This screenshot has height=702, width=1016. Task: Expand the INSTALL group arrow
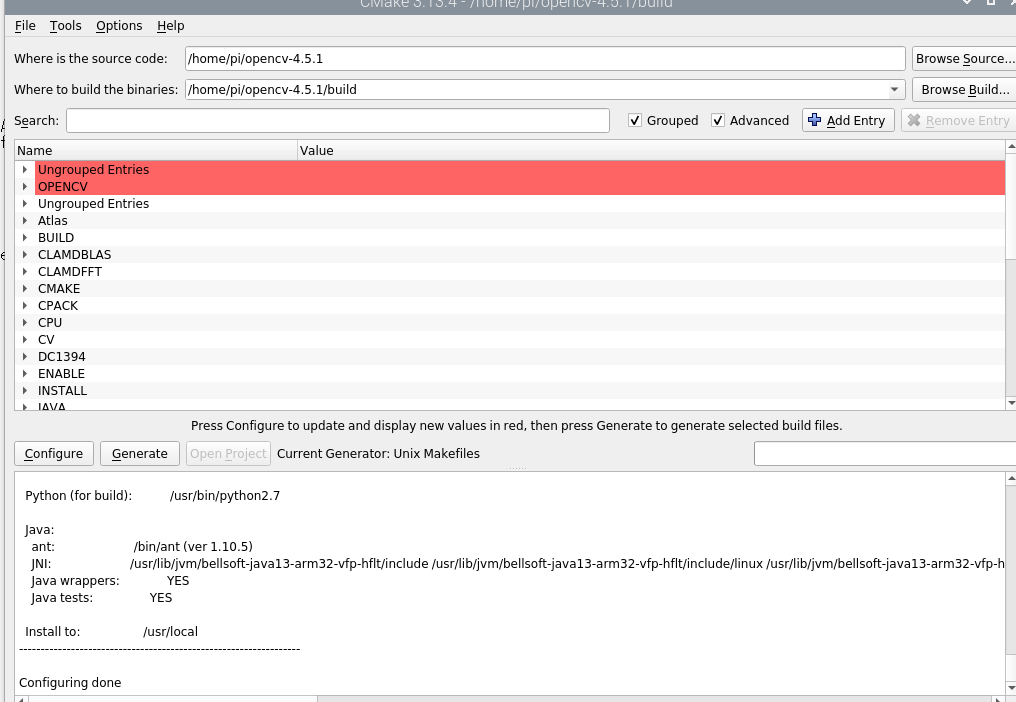(x=25, y=390)
